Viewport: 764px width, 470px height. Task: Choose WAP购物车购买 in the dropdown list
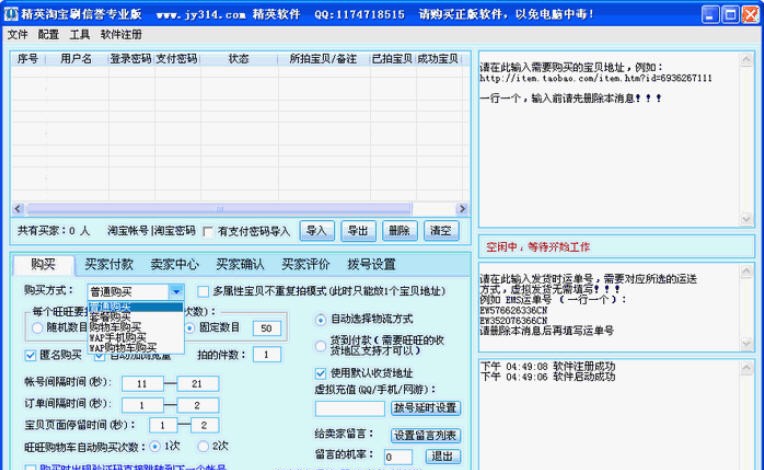136,347
